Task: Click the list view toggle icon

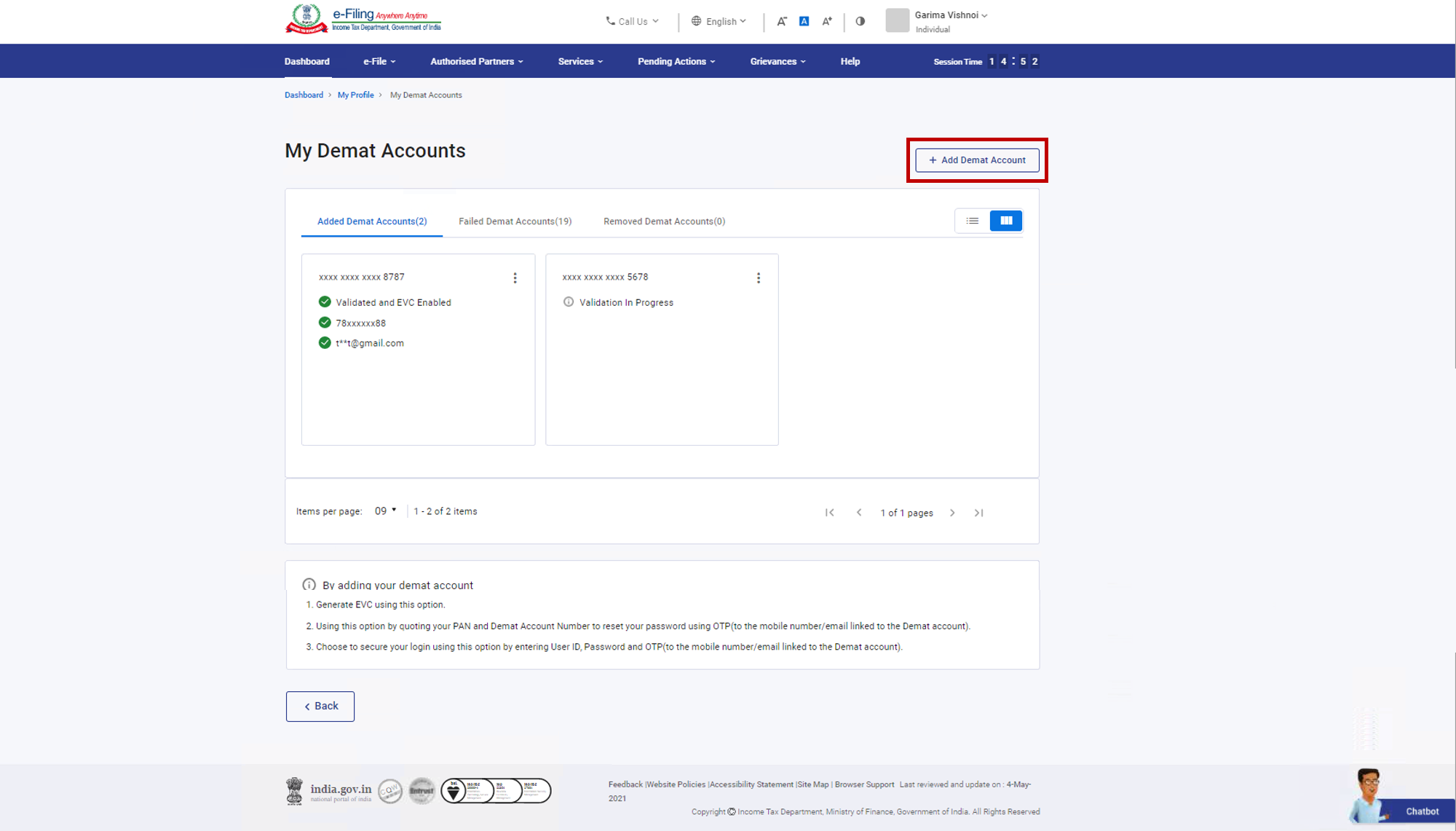Action: coord(972,220)
